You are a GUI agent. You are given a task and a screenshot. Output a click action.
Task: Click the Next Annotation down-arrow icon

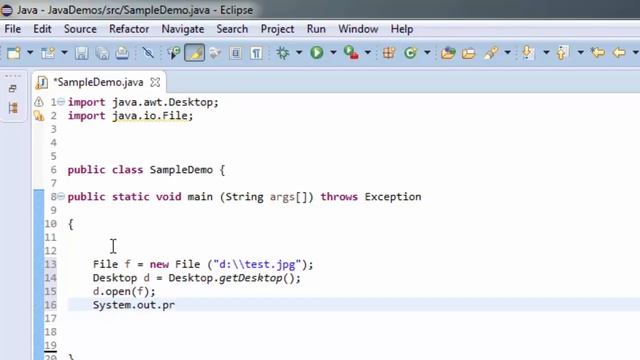click(x=528, y=53)
